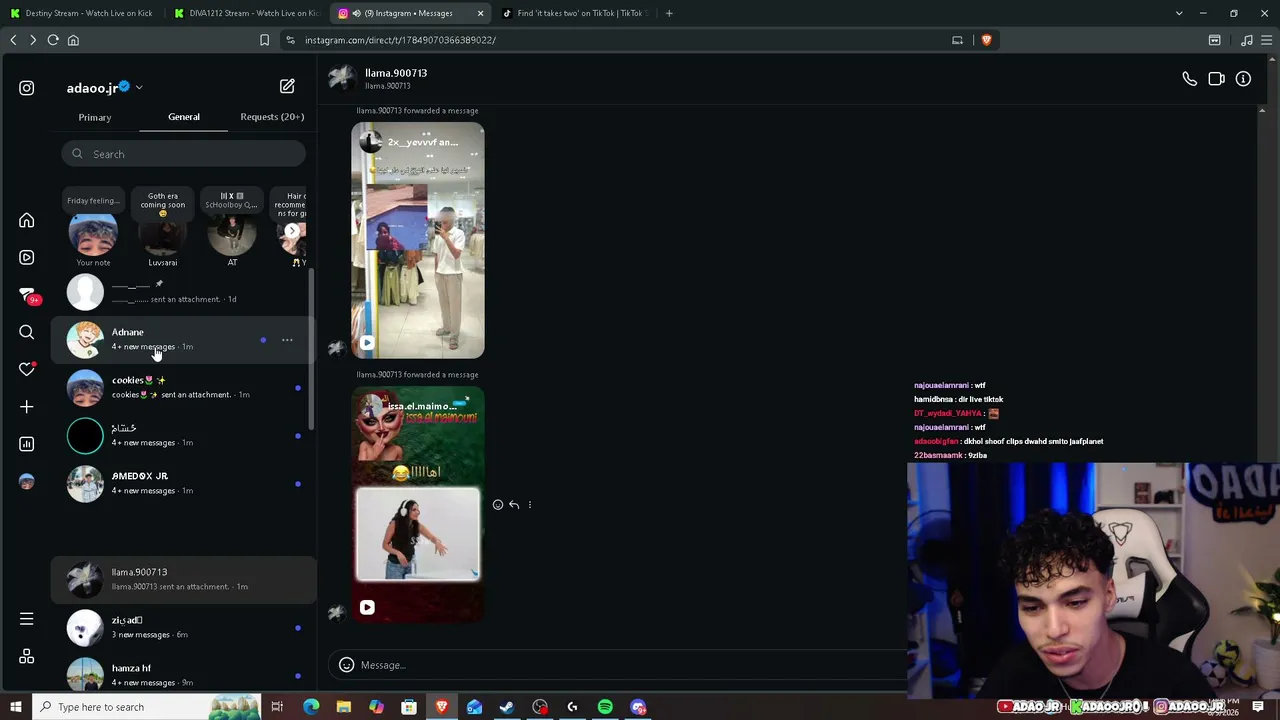Image resolution: width=1280 pixels, height=720 pixels.
Task: Open more options for Adnane chat
Action: (x=287, y=340)
